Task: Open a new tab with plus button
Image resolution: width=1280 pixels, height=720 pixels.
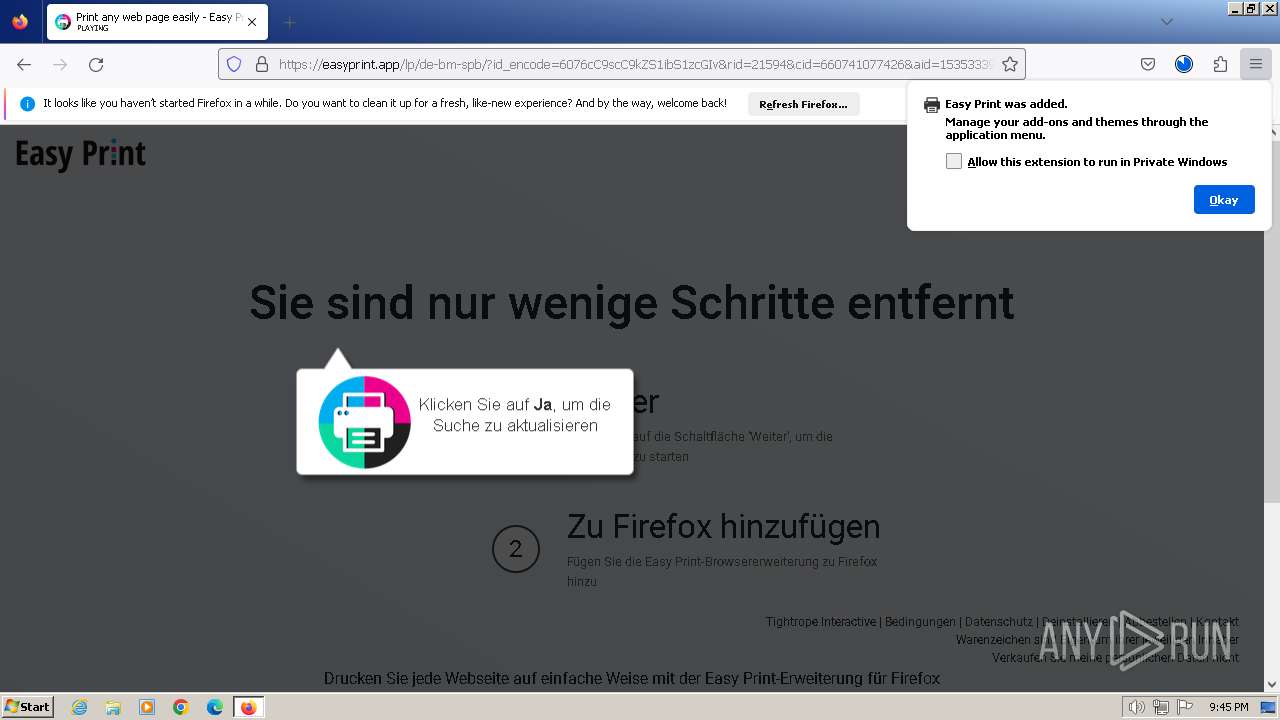Action: [x=289, y=22]
